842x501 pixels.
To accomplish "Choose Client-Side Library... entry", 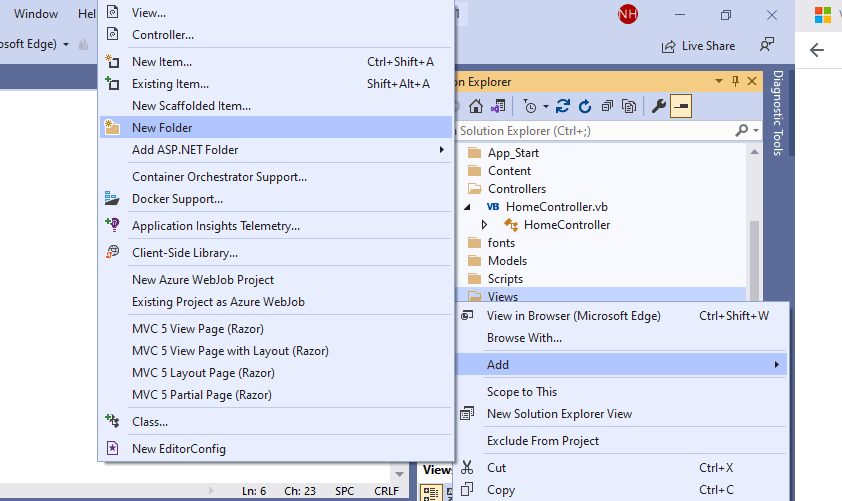I will tap(275, 252).
